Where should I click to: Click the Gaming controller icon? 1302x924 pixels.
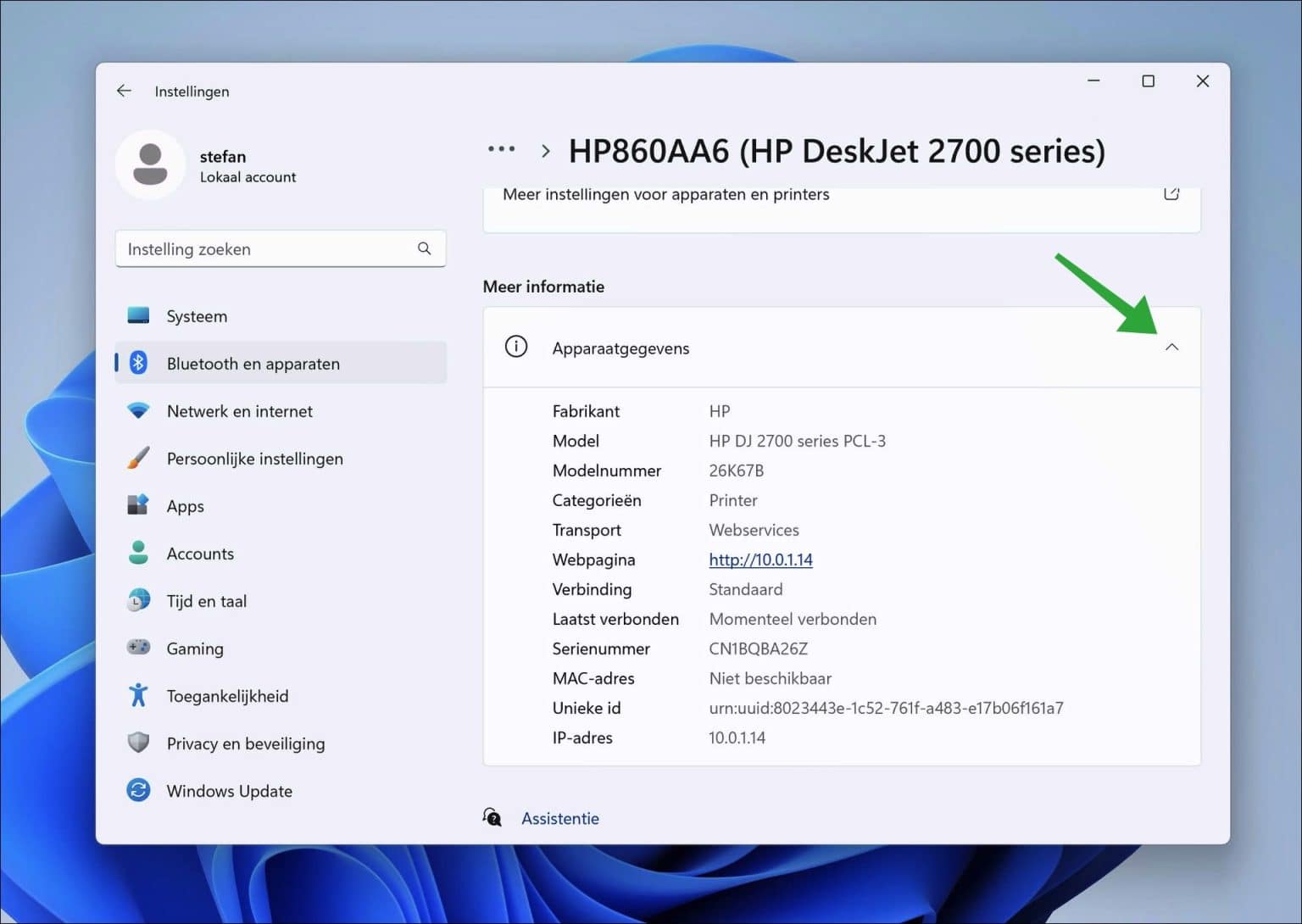(138, 648)
